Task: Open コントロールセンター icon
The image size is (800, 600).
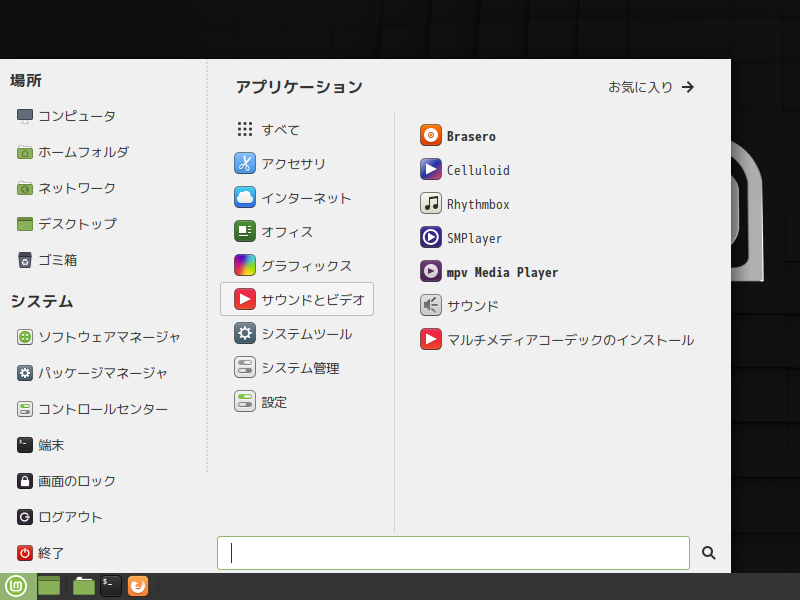Action: point(24,409)
